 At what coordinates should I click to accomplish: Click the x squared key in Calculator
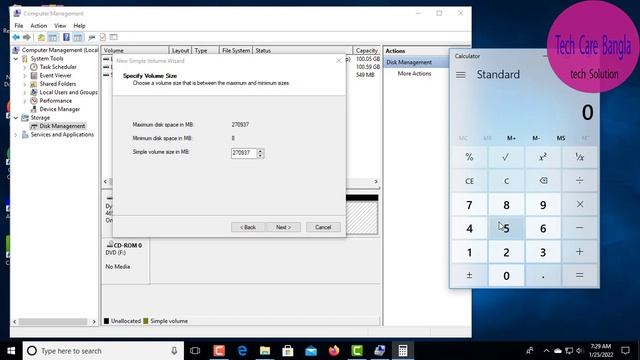point(543,157)
